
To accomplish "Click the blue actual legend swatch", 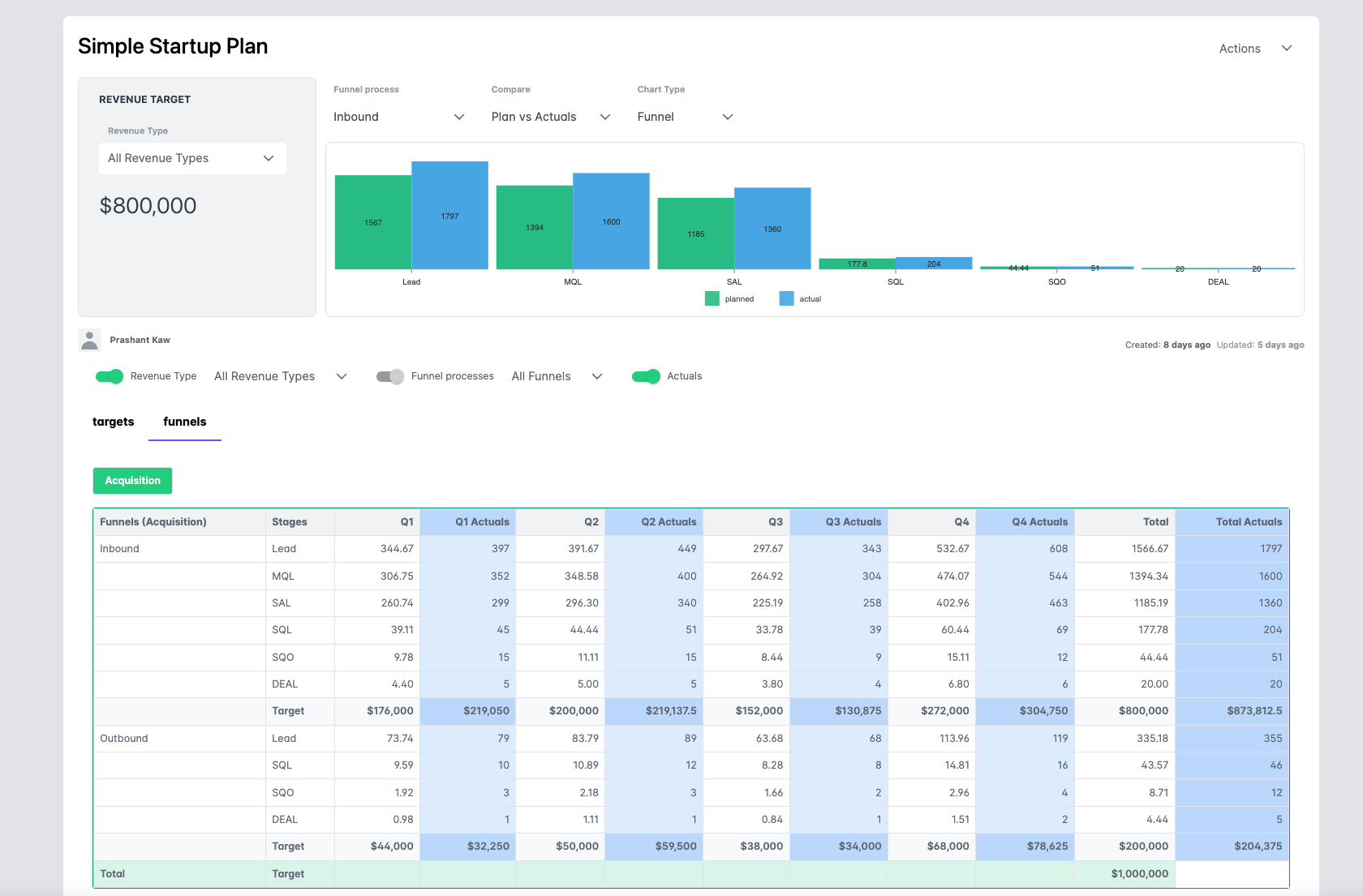I will 786,298.
